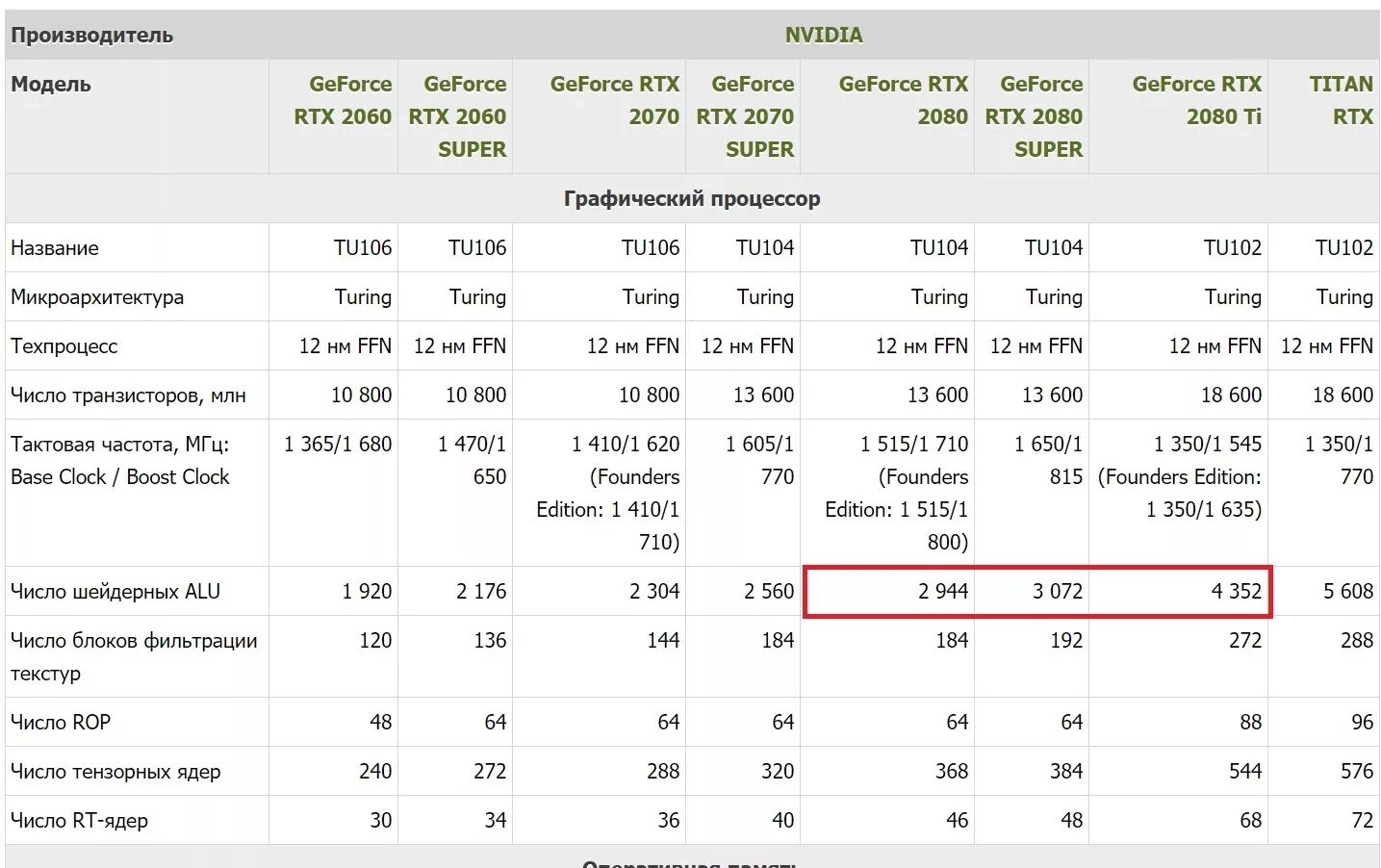This screenshot has width=1381, height=868.
Task: Click the 4 352 shader ALU value
Action: (1236, 592)
